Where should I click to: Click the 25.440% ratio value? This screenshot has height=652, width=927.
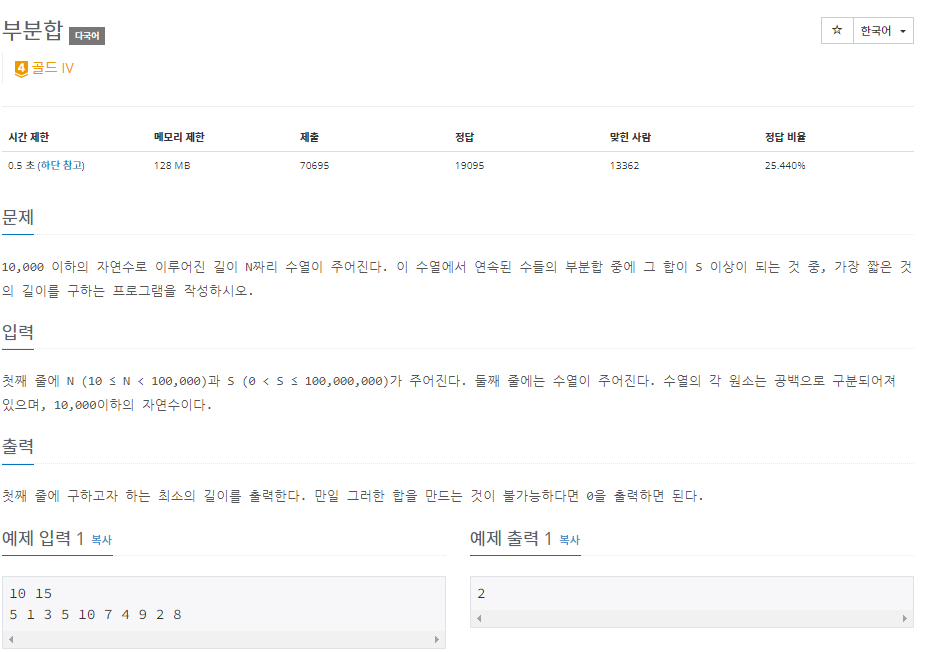(x=785, y=166)
